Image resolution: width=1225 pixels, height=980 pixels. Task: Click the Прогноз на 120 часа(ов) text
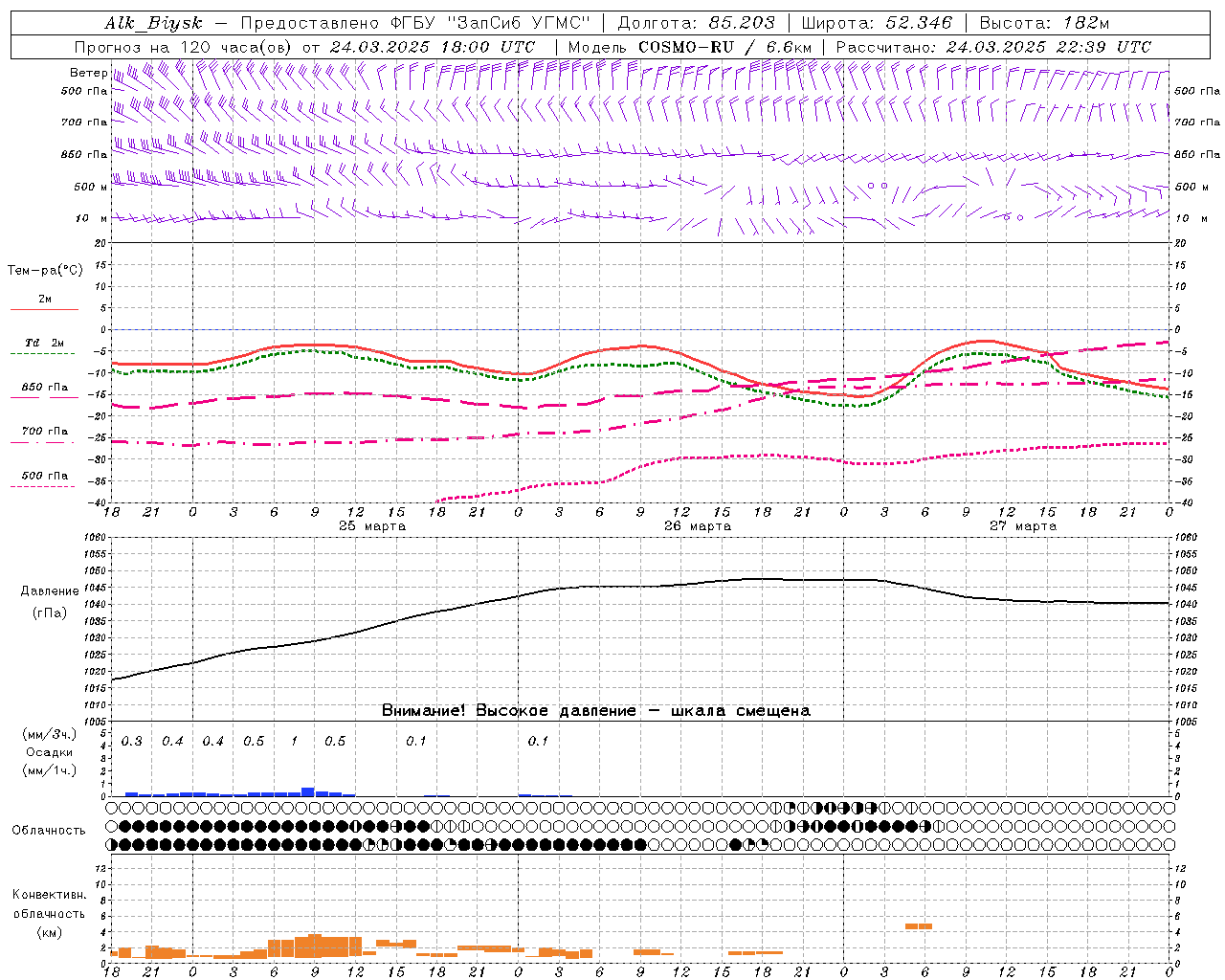pyautogui.click(x=185, y=47)
